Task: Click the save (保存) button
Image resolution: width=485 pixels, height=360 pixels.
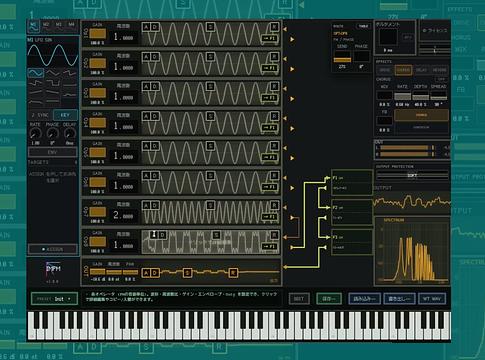Action: (x=329, y=298)
